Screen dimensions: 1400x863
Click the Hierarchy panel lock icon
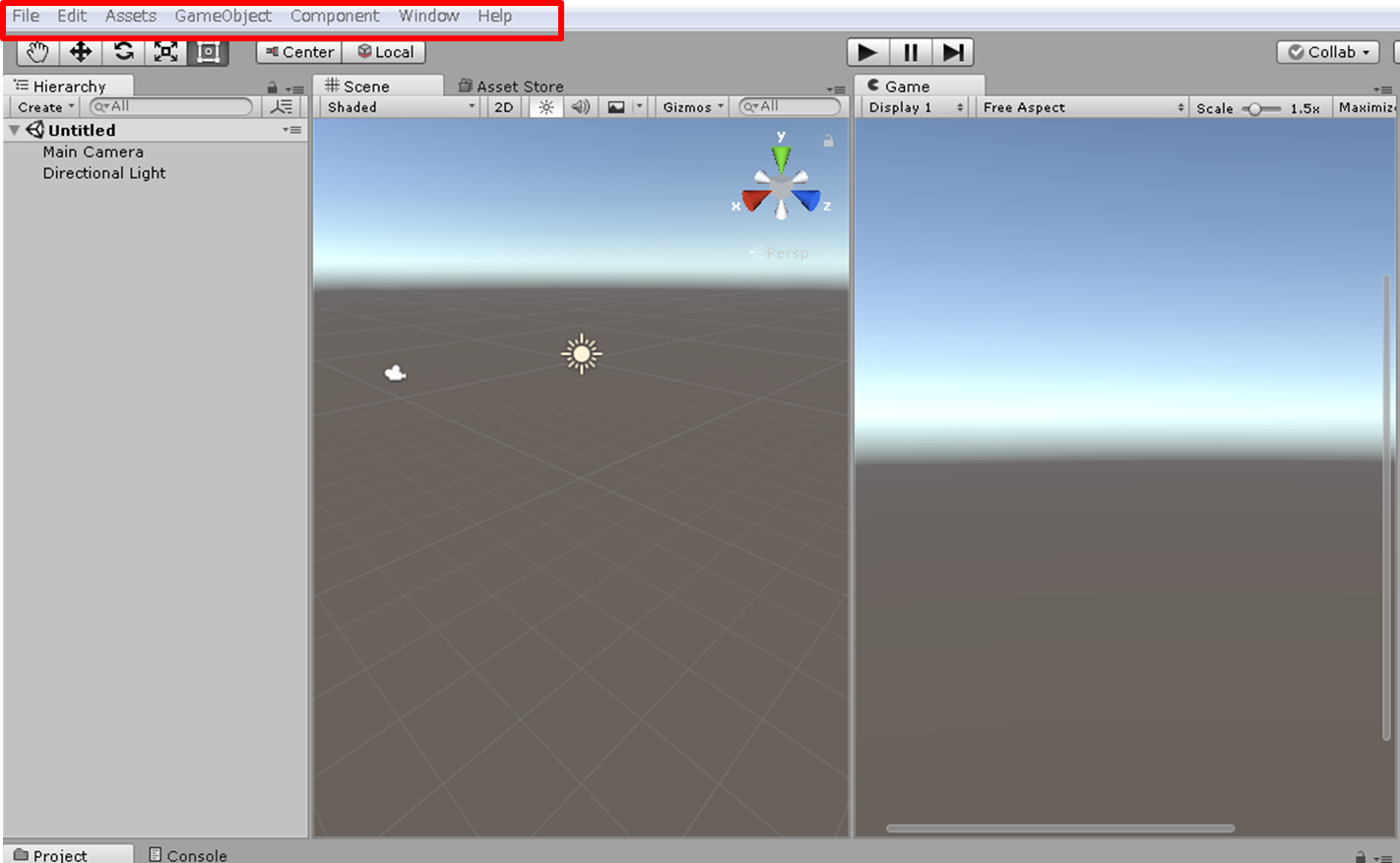273,88
